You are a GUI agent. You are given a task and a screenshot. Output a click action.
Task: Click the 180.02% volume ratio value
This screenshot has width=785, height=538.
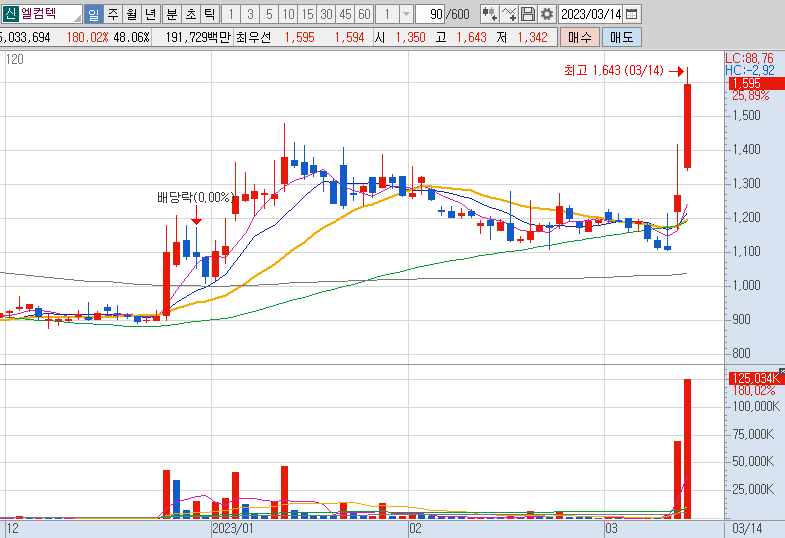click(x=88, y=38)
